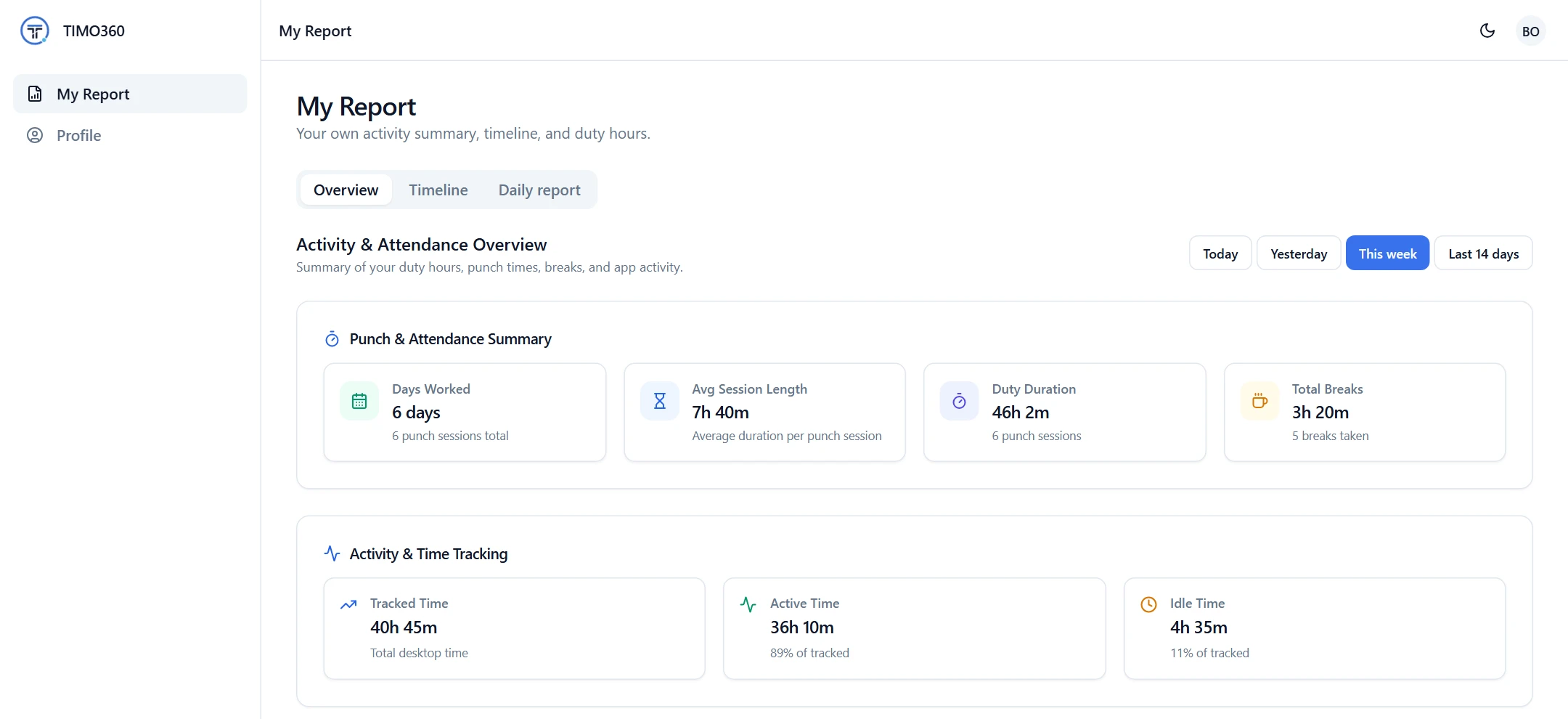Click the 'Total desktop time' text
Viewport: 1568px width, 719px height.
(x=419, y=653)
